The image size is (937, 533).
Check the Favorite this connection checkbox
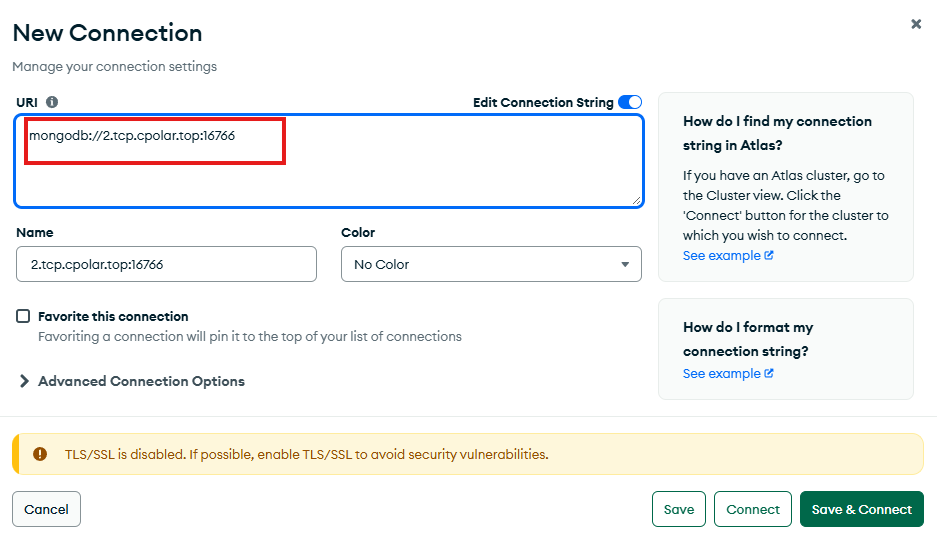pos(23,316)
